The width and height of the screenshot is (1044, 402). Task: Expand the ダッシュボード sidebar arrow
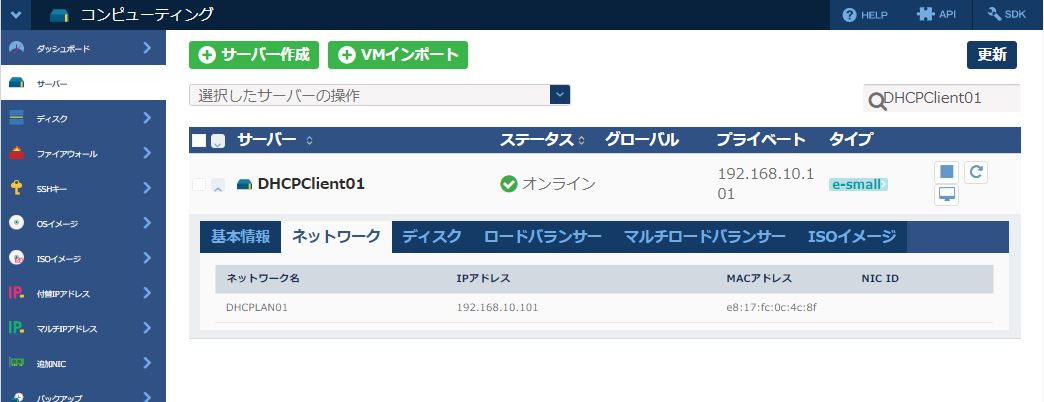[x=147, y=48]
